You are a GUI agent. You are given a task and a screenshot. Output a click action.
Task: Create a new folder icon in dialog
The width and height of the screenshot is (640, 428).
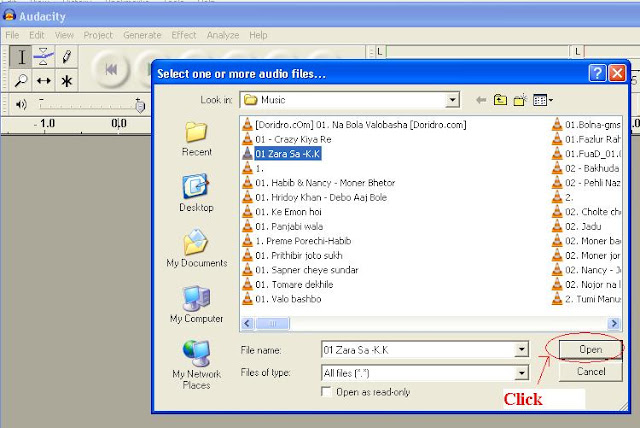pos(520,100)
